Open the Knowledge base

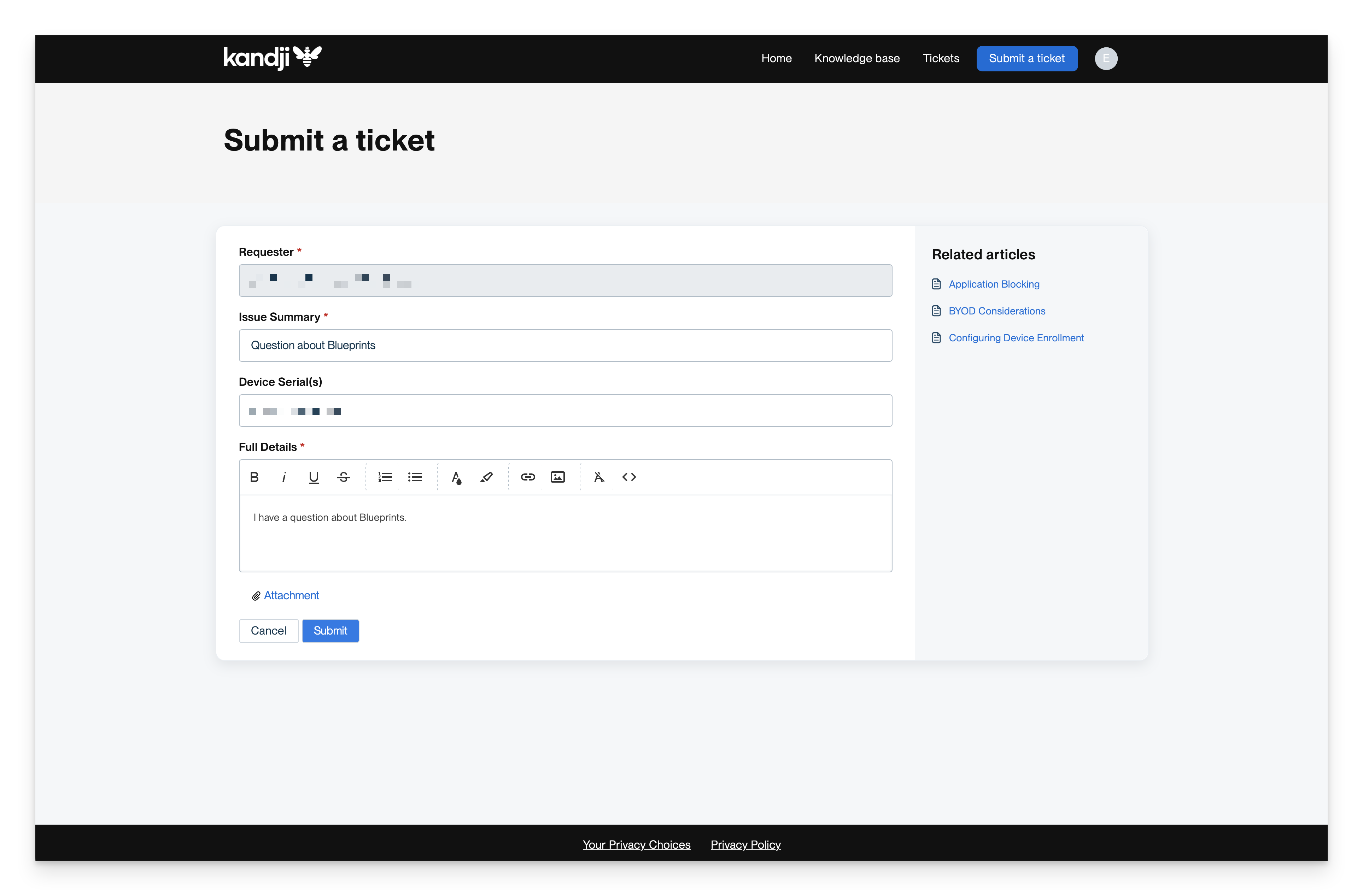point(857,58)
